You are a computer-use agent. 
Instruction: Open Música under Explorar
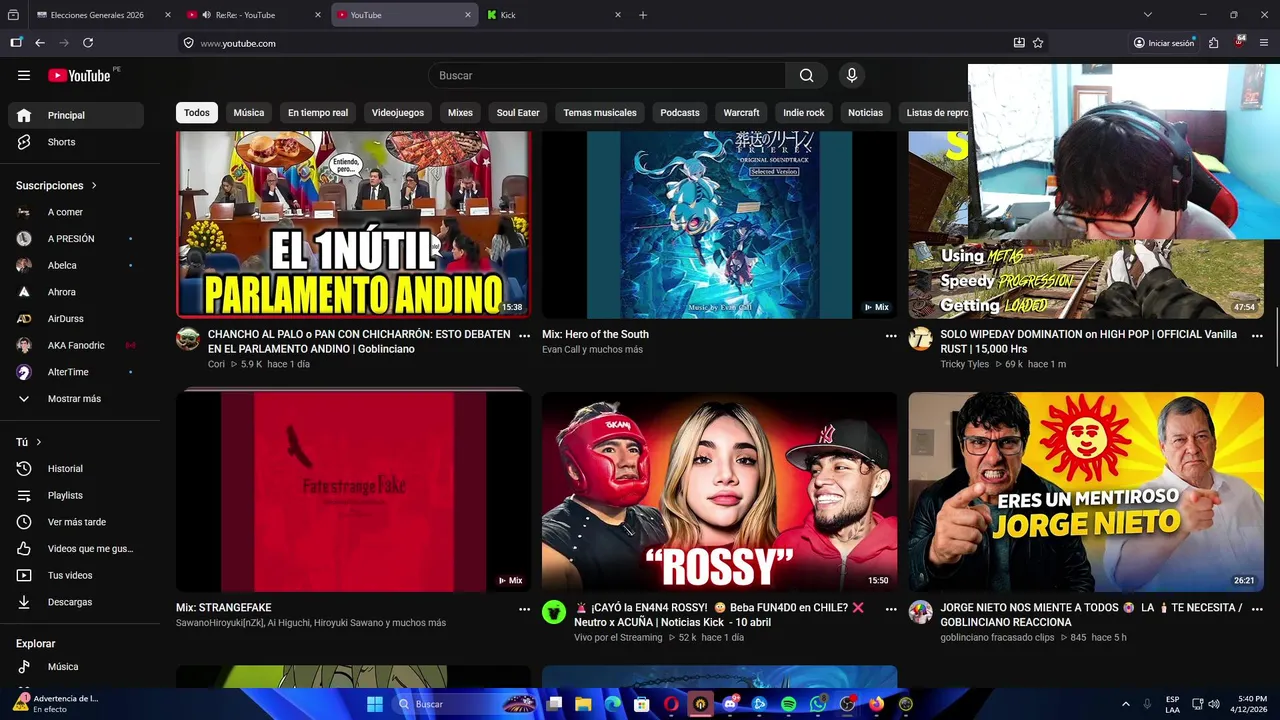76,666
